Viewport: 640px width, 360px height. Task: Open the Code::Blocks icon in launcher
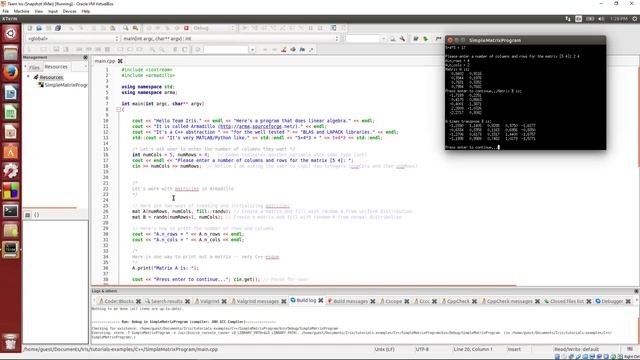click(x=11, y=191)
